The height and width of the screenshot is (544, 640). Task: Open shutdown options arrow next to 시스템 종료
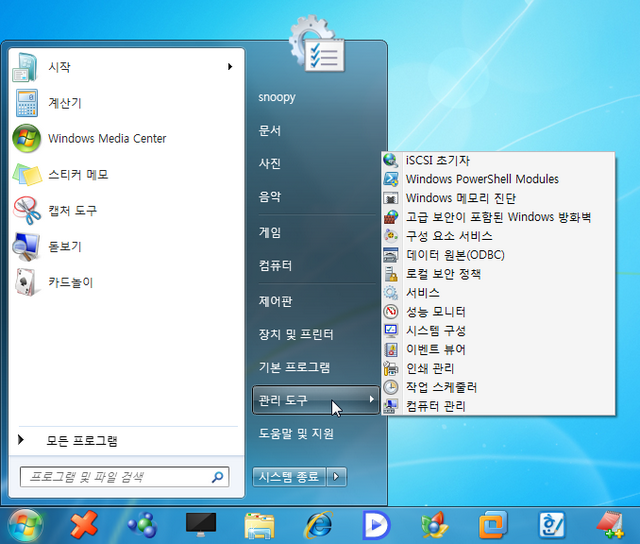tap(336, 477)
